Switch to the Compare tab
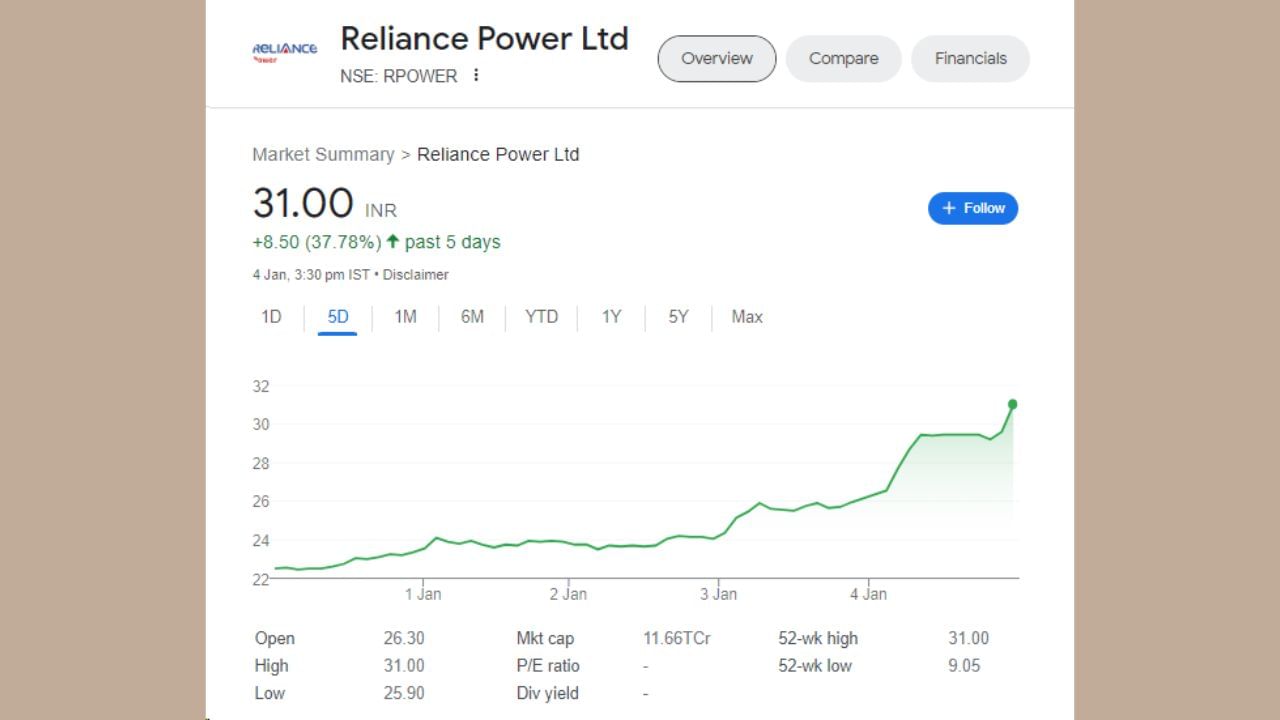The width and height of the screenshot is (1280, 720). [843, 58]
